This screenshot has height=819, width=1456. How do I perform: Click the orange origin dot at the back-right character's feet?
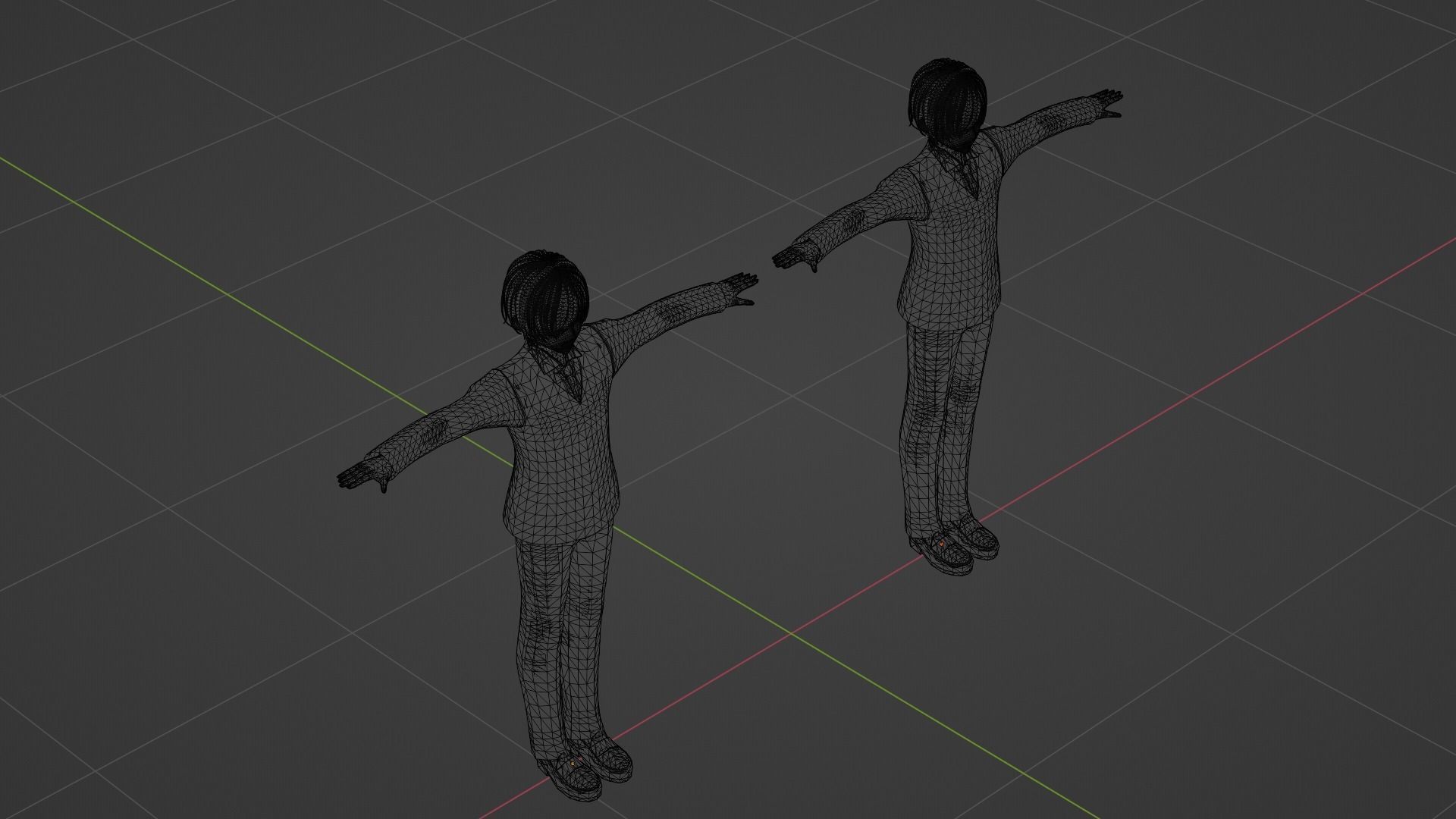[941, 544]
